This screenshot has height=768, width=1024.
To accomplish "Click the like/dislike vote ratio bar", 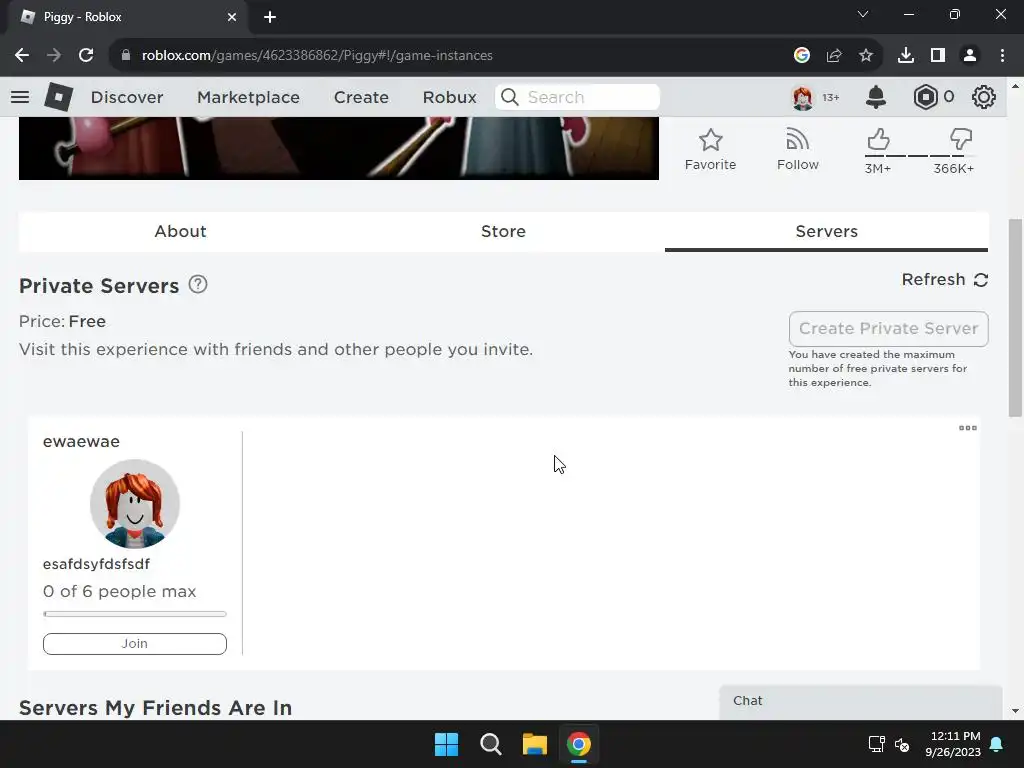I will pos(920,156).
